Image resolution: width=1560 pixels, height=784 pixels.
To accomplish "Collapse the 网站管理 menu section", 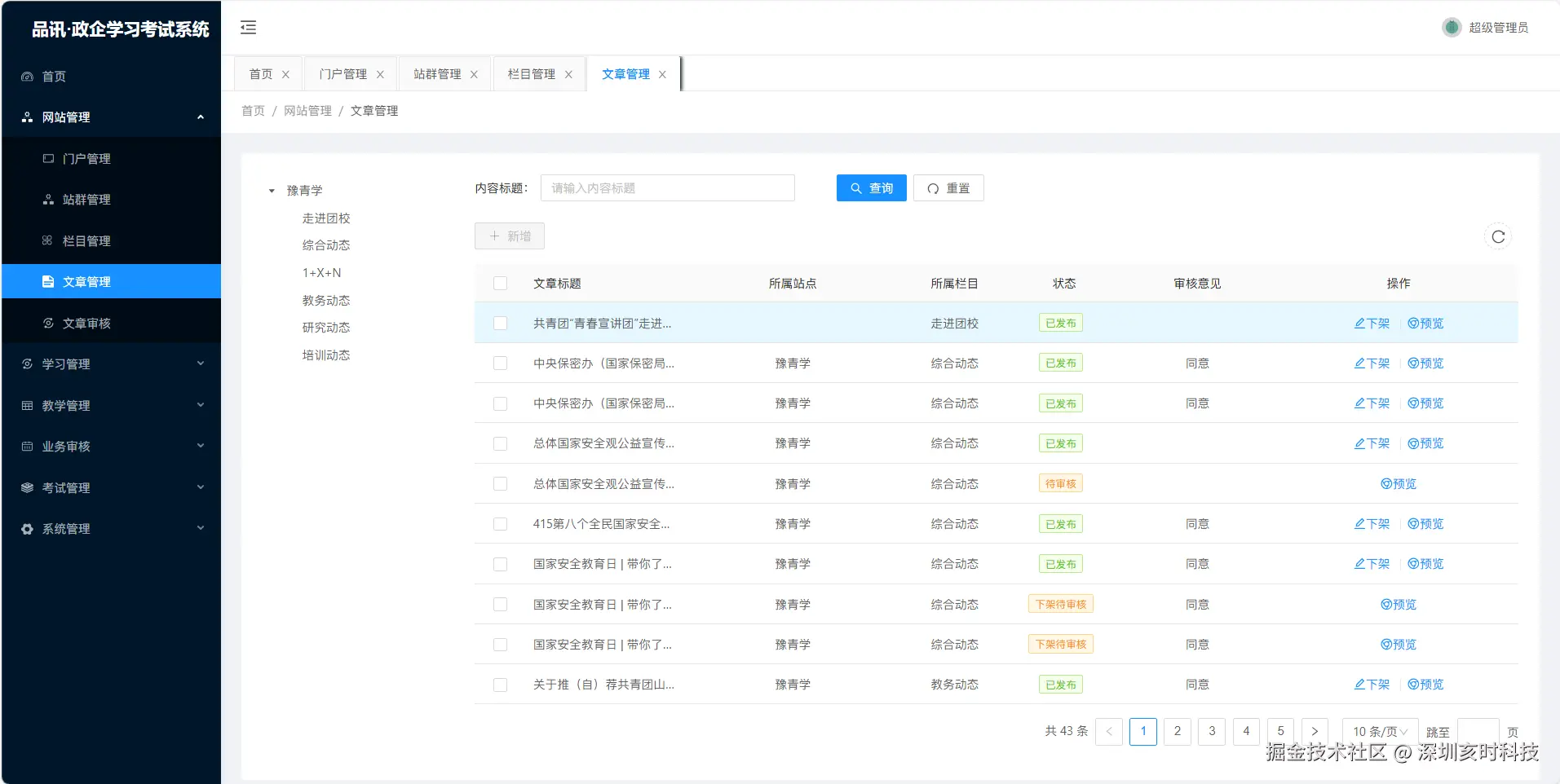I will click(x=201, y=117).
